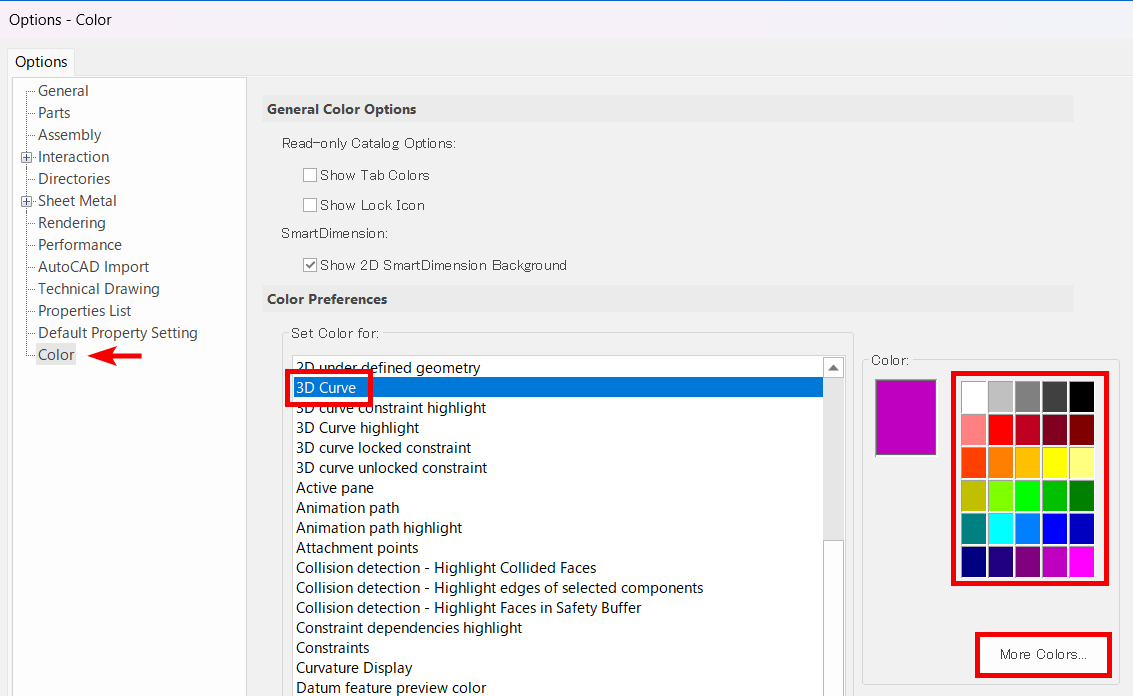1133x696 pixels.
Task: Expand the Interaction tree node
Action: coord(26,157)
